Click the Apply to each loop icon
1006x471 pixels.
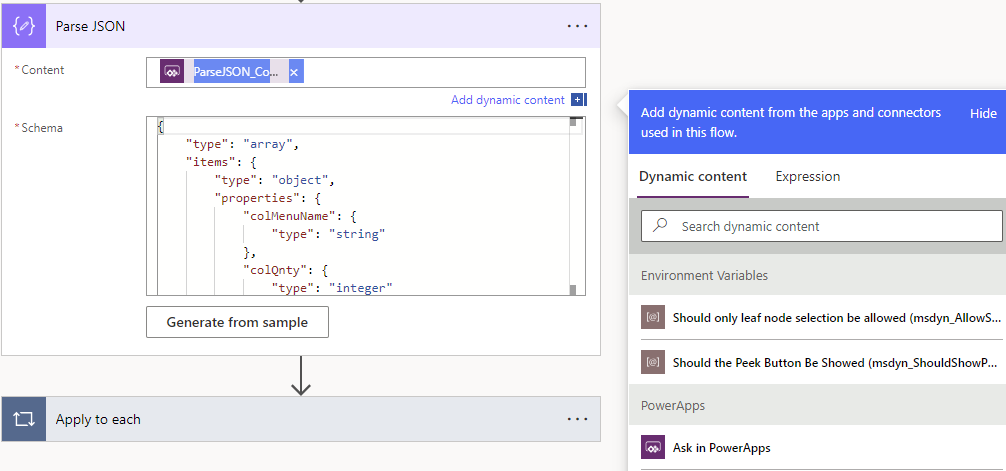[x=24, y=419]
